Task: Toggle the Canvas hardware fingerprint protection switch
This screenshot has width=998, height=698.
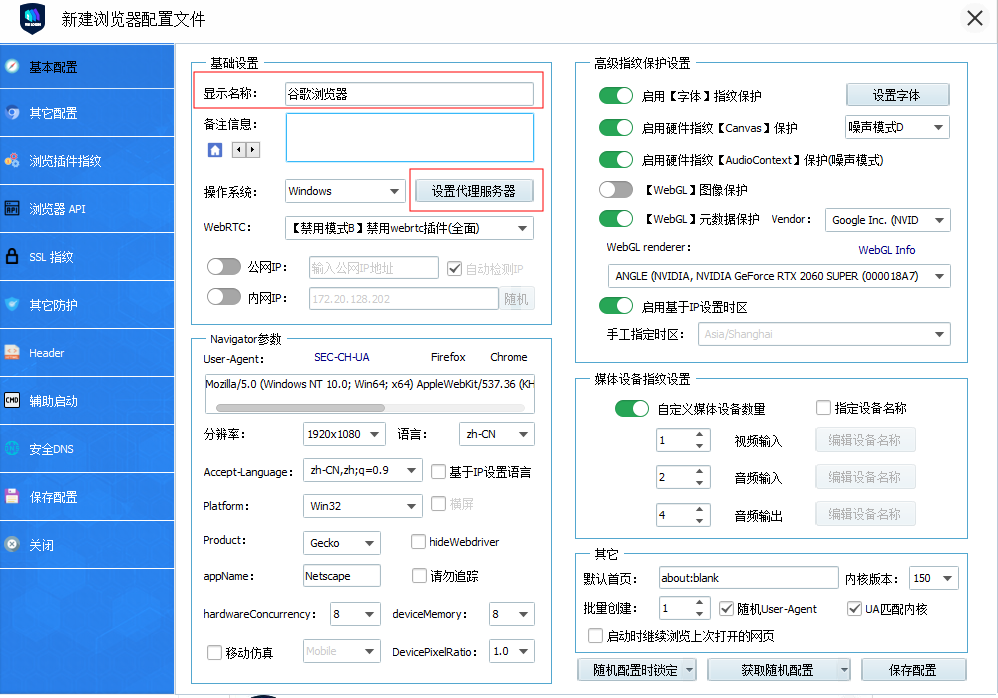Action: click(615, 127)
